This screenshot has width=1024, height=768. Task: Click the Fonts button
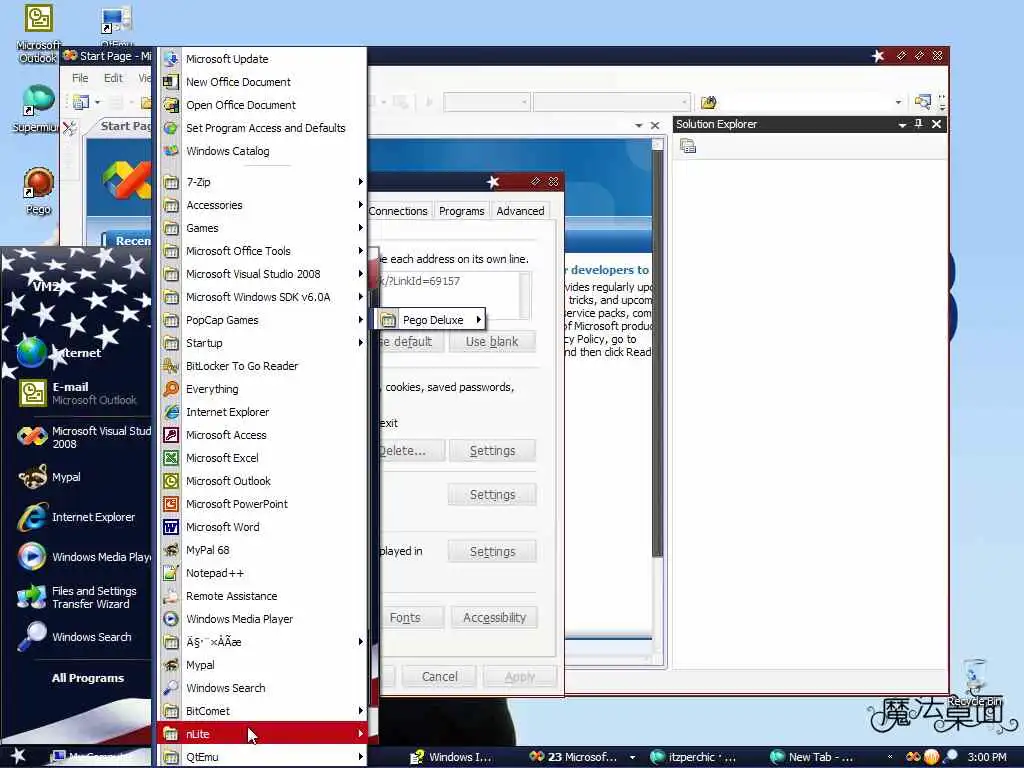(x=406, y=618)
